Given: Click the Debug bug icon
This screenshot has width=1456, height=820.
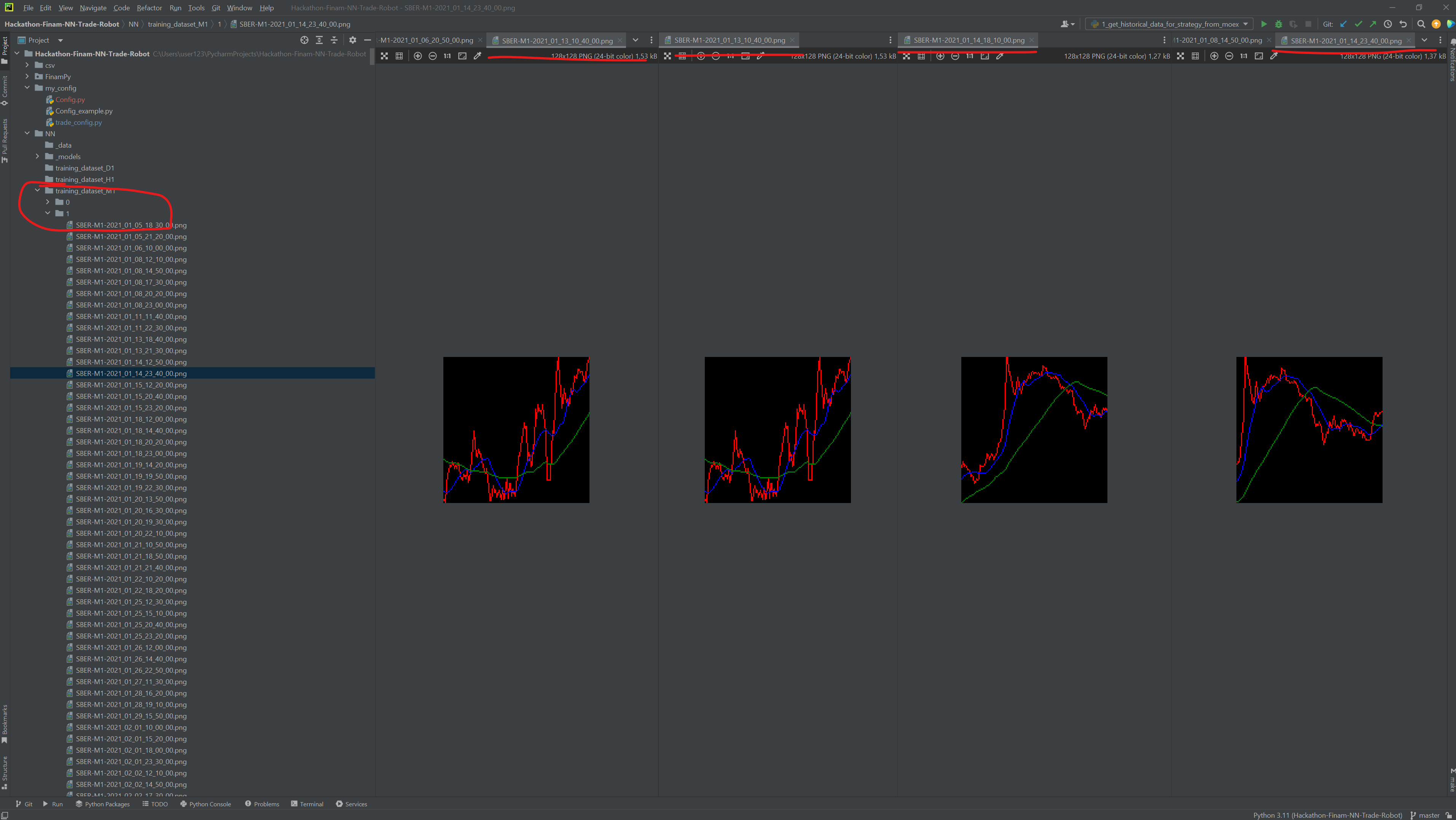Looking at the screenshot, I should click(1279, 24).
